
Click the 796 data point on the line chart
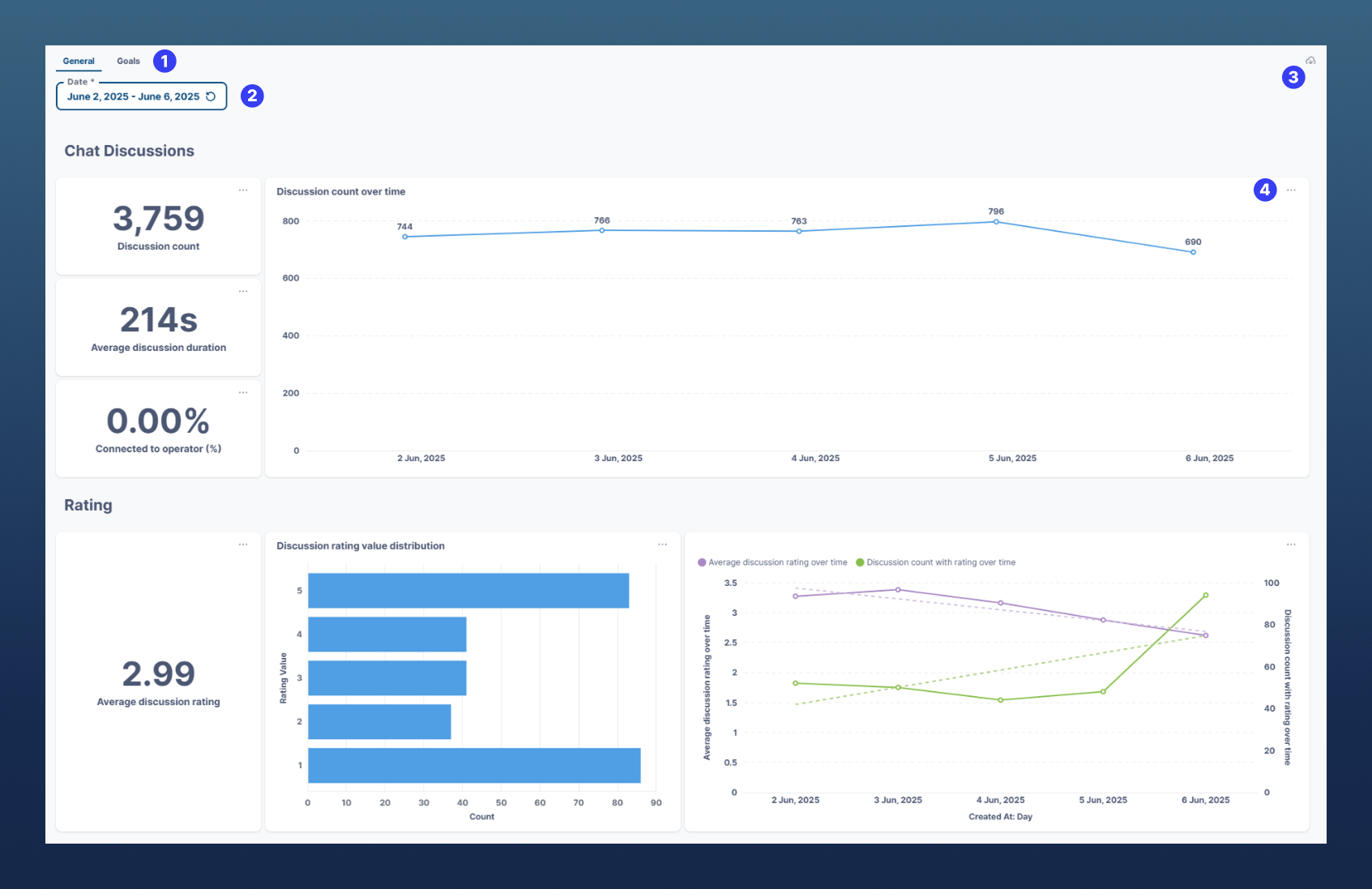coord(995,221)
